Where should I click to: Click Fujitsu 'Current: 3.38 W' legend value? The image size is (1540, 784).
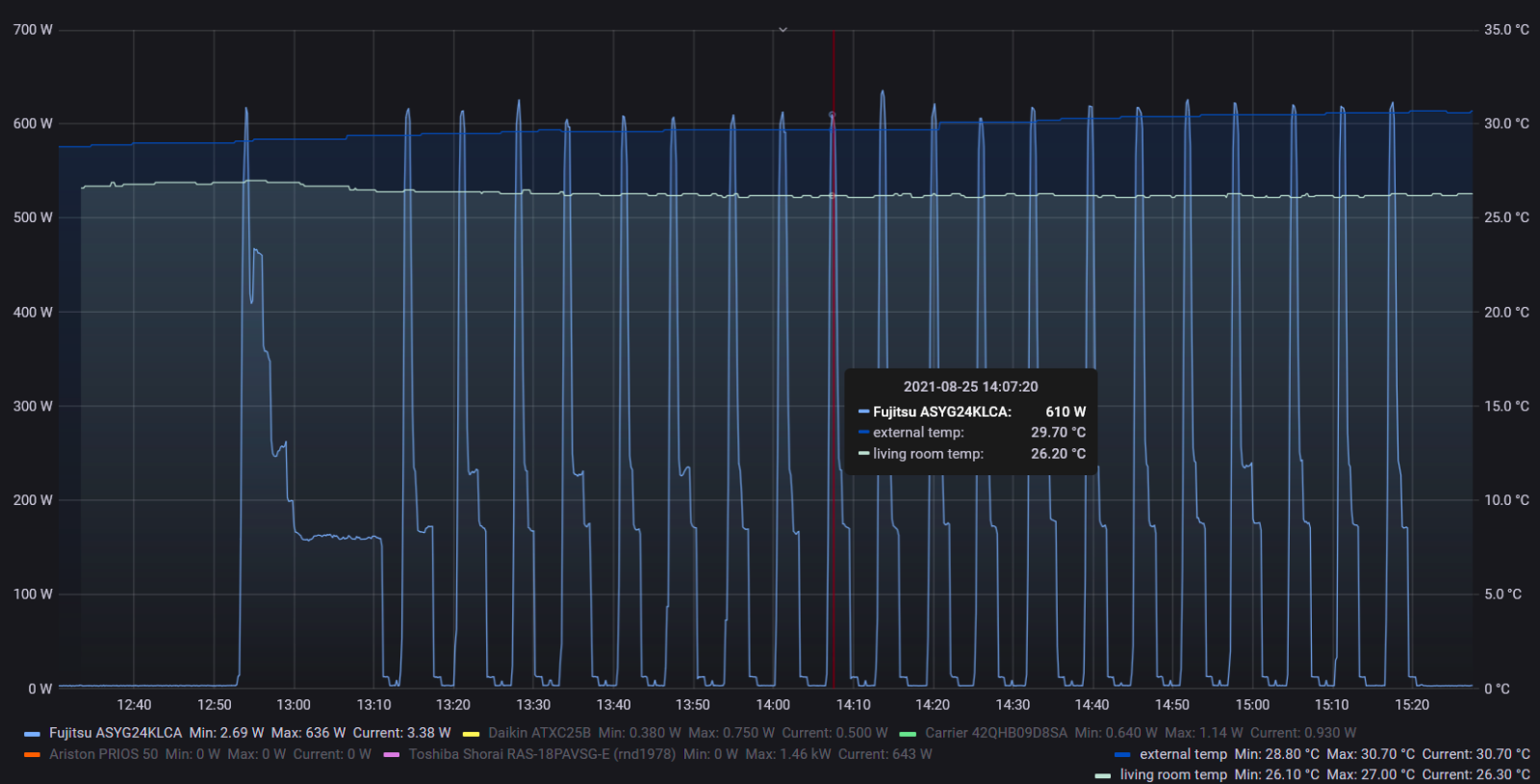401,733
